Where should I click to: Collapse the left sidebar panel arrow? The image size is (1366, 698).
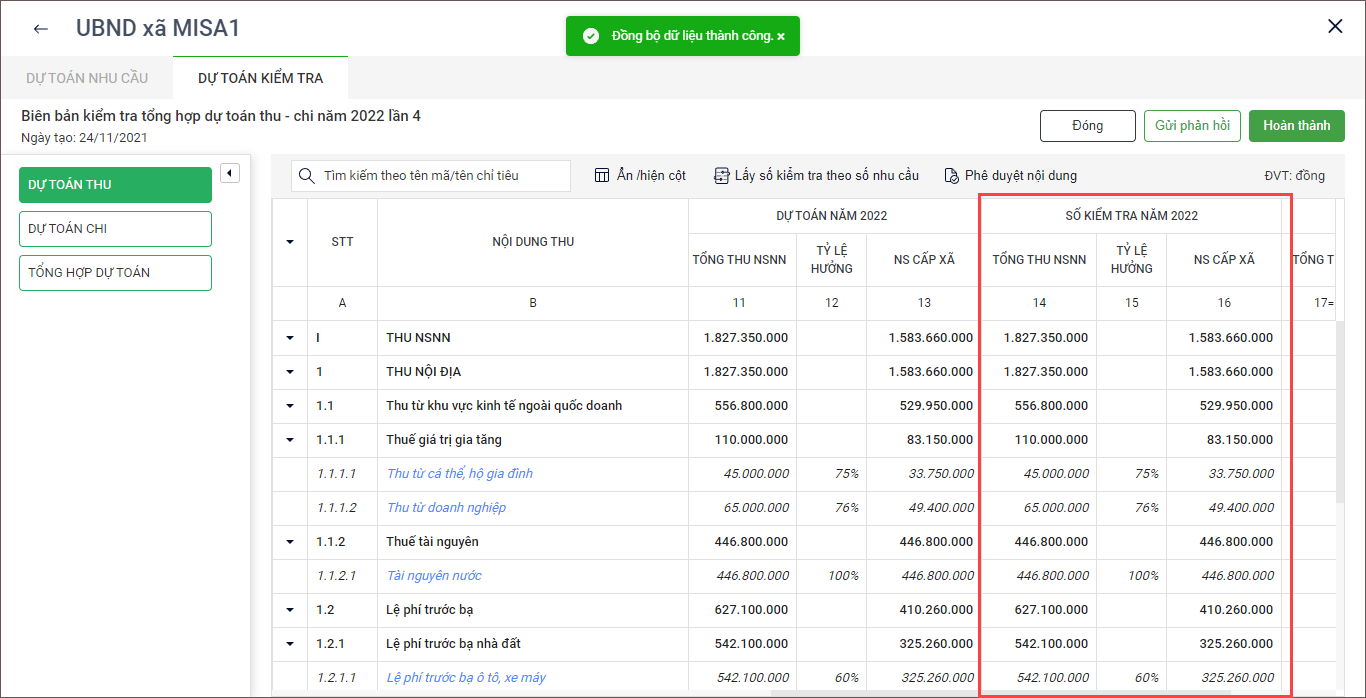pyautogui.click(x=230, y=173)
